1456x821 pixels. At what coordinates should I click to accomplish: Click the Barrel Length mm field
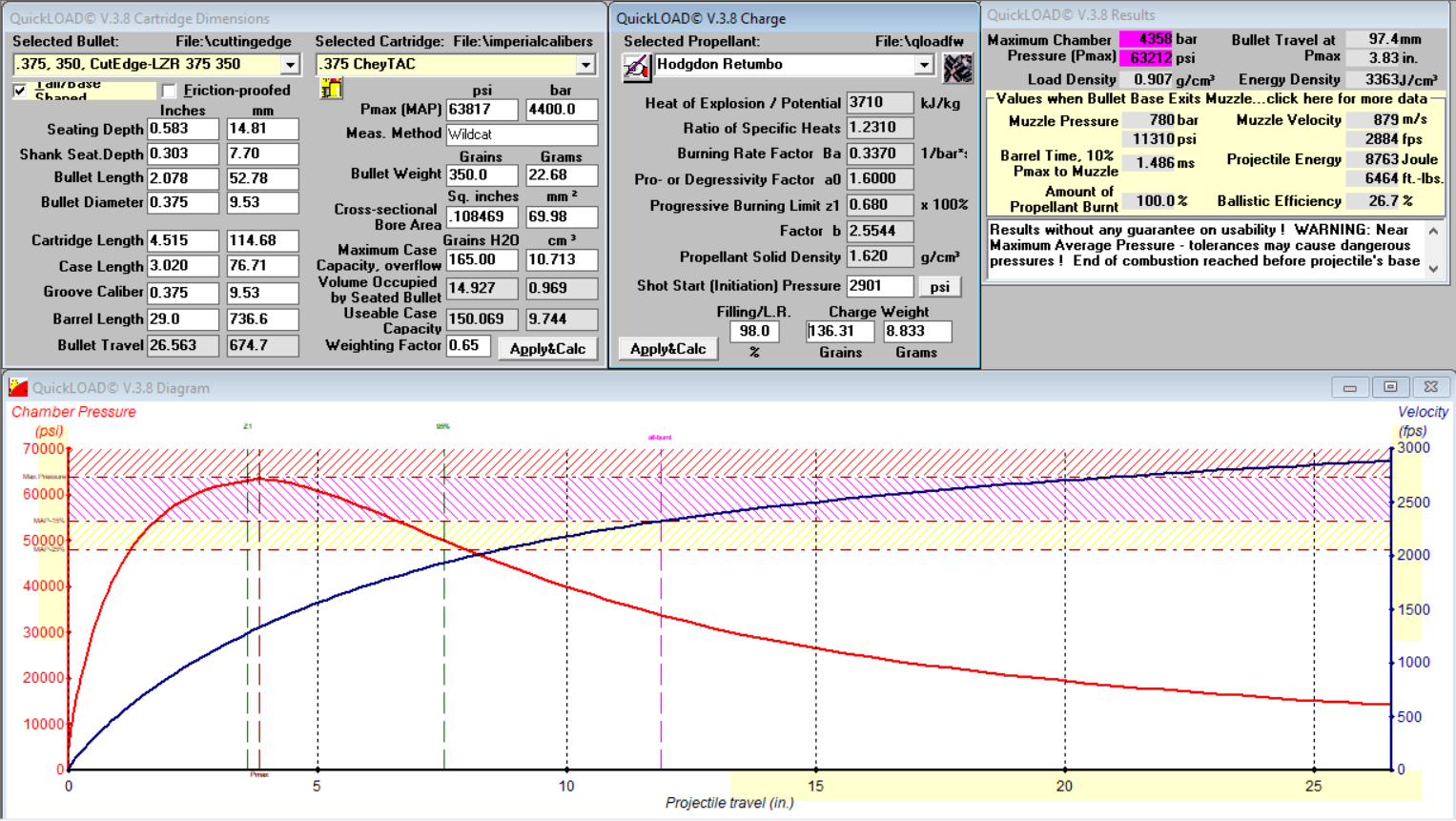(262, 319)
